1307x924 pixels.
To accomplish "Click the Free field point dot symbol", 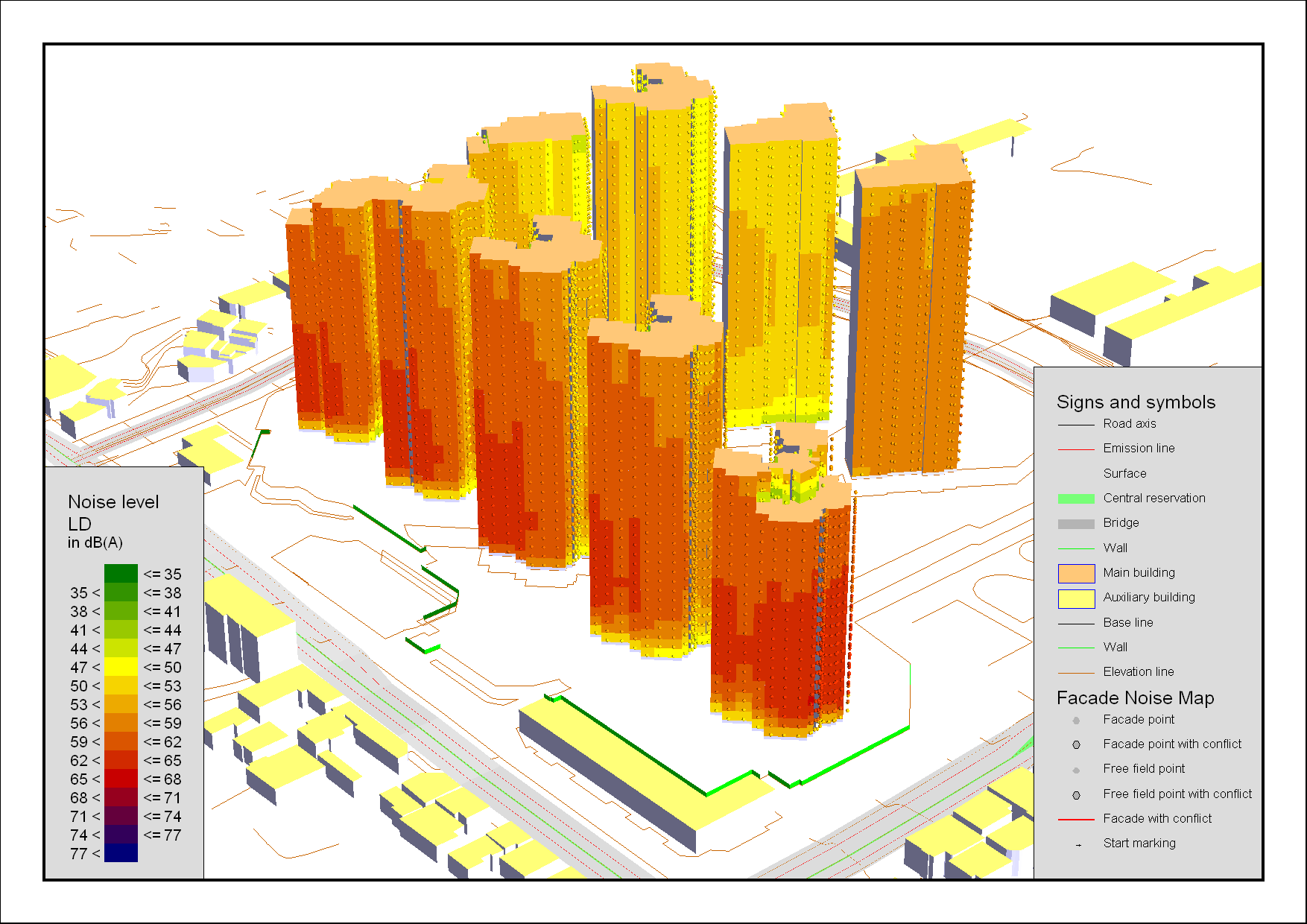I will (x=1076, y=770).
